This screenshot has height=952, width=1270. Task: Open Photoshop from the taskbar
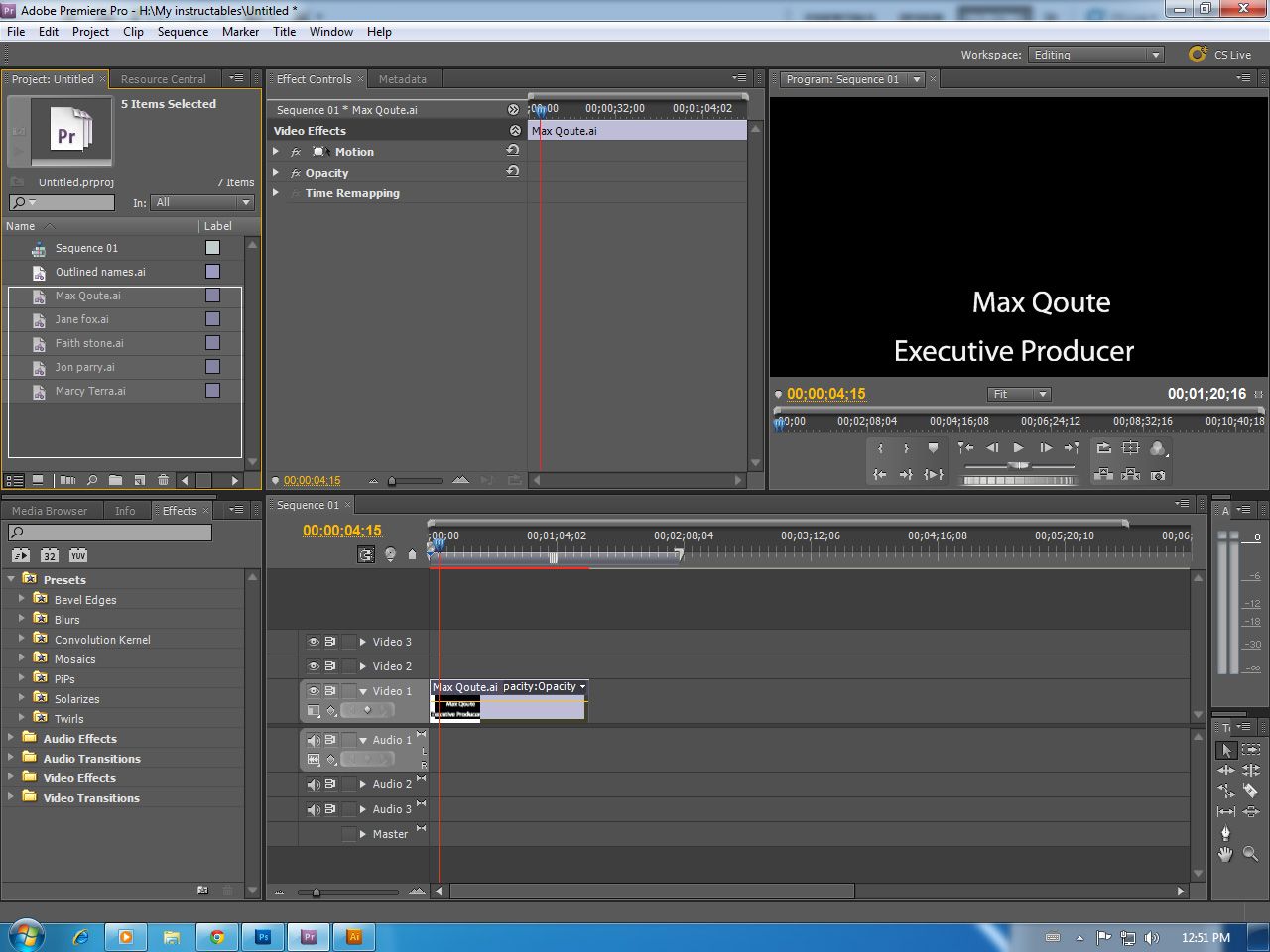pos(263,936)
